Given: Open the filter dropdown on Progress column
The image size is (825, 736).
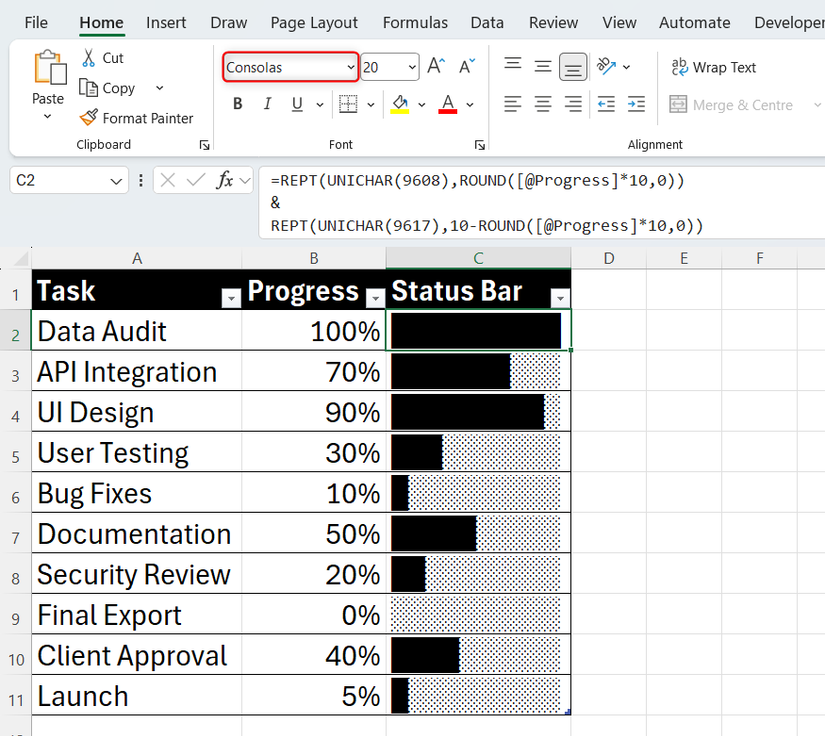Looking at the screenshot, I should pos(375,298).
